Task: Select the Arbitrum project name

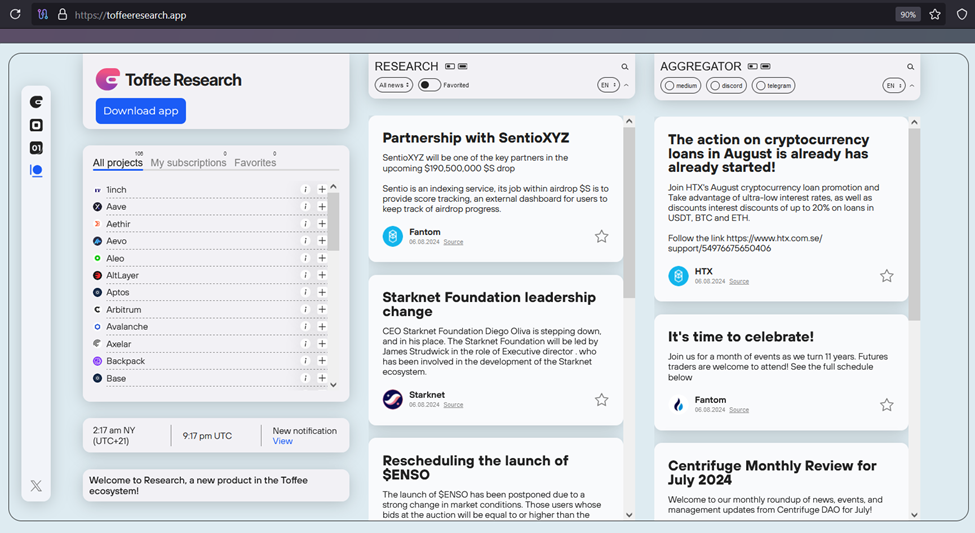Action: pyautogui.click(x=124, y=309)
